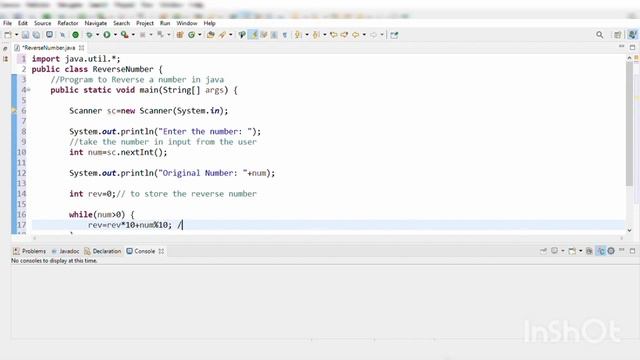The image size is (640, 360).
Task: Click Display Selected Console icon
Action: [x=554, y=251]
